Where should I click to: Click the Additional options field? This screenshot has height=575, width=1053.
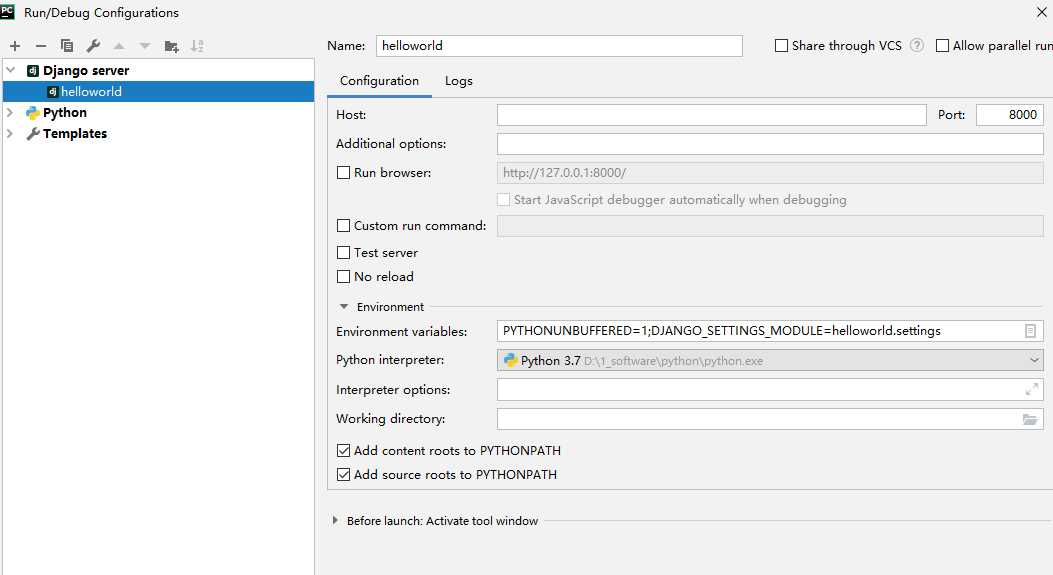pos(770,144)
